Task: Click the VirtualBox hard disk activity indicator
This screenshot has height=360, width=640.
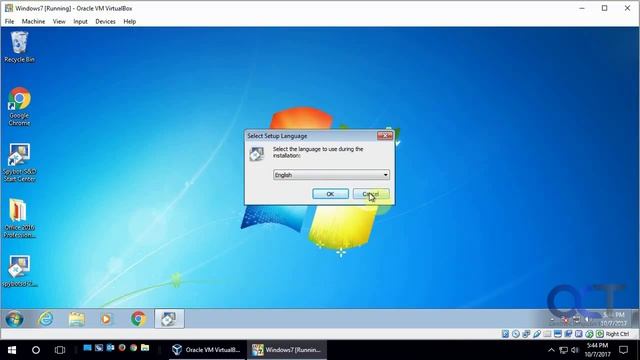Action: tap(506, 334)
